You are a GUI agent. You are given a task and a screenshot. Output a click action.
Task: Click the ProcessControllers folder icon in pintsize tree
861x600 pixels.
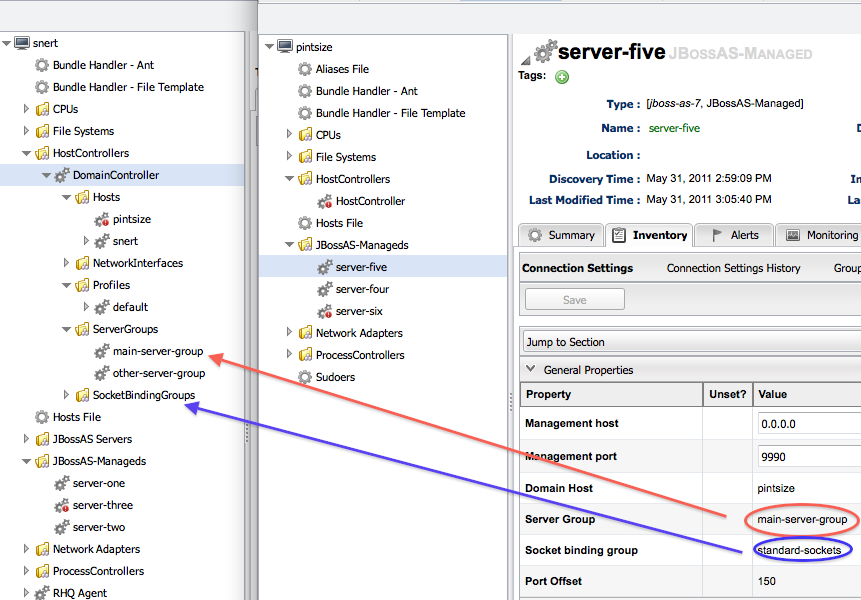pos(305,355)
